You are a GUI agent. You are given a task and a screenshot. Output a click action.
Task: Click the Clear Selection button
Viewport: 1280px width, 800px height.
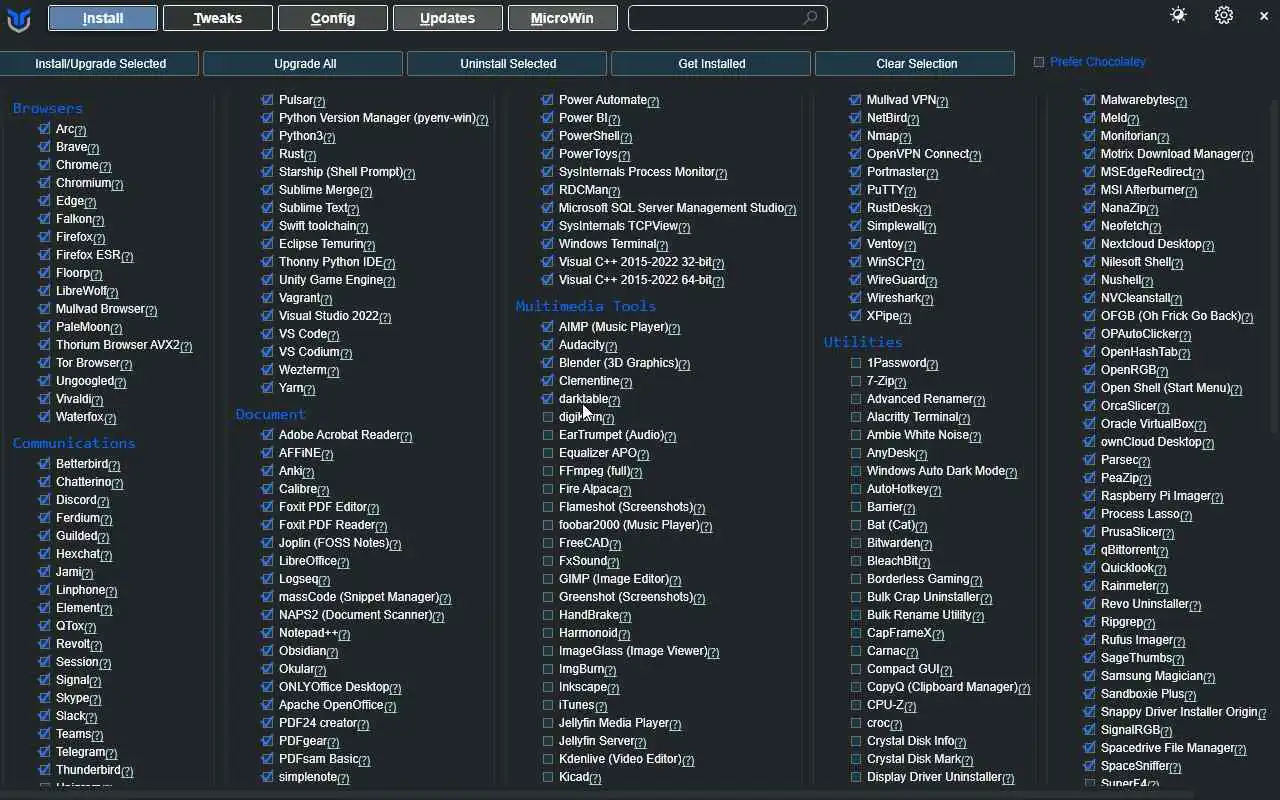tap(917, 63)
